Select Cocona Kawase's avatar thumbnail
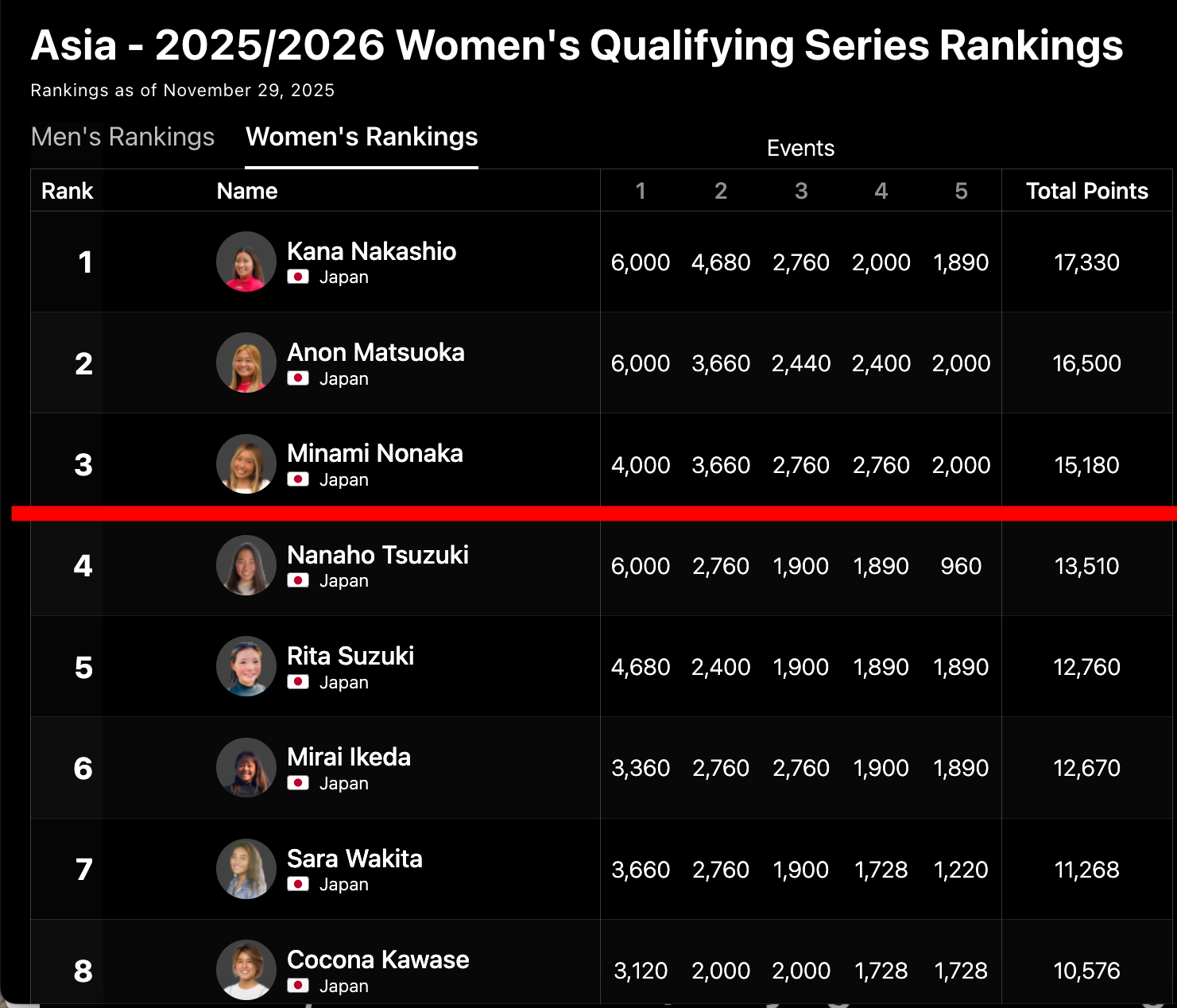 click(246, 970)
